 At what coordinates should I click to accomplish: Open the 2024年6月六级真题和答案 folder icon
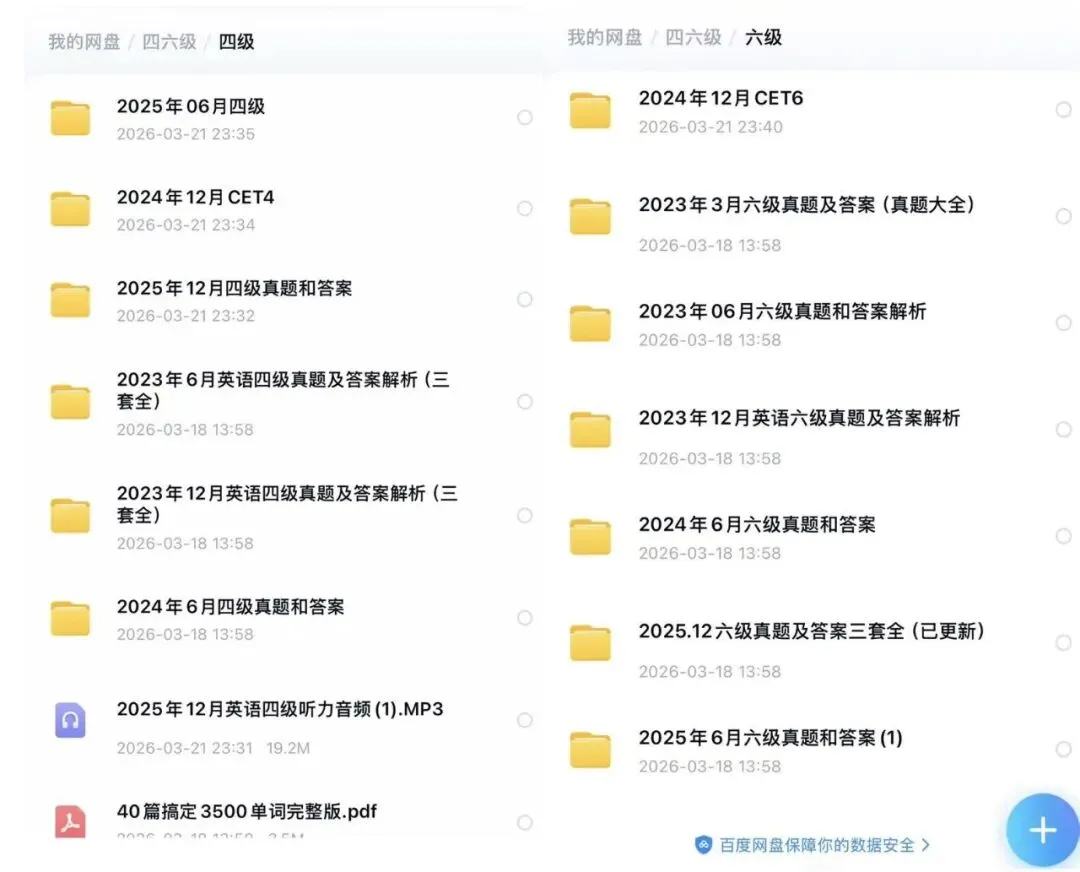click(x=590, y=535)
